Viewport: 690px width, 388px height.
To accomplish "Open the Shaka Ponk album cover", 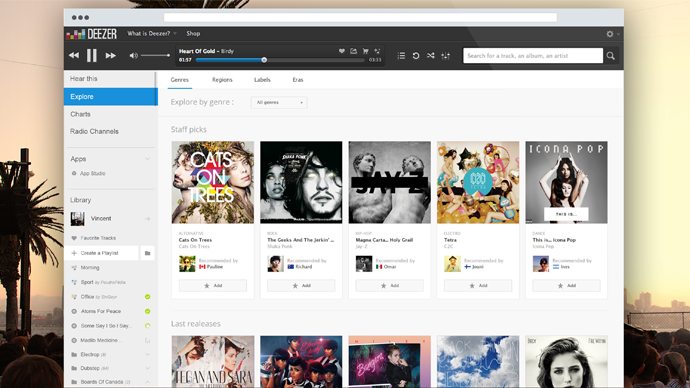I will [301, 182].
